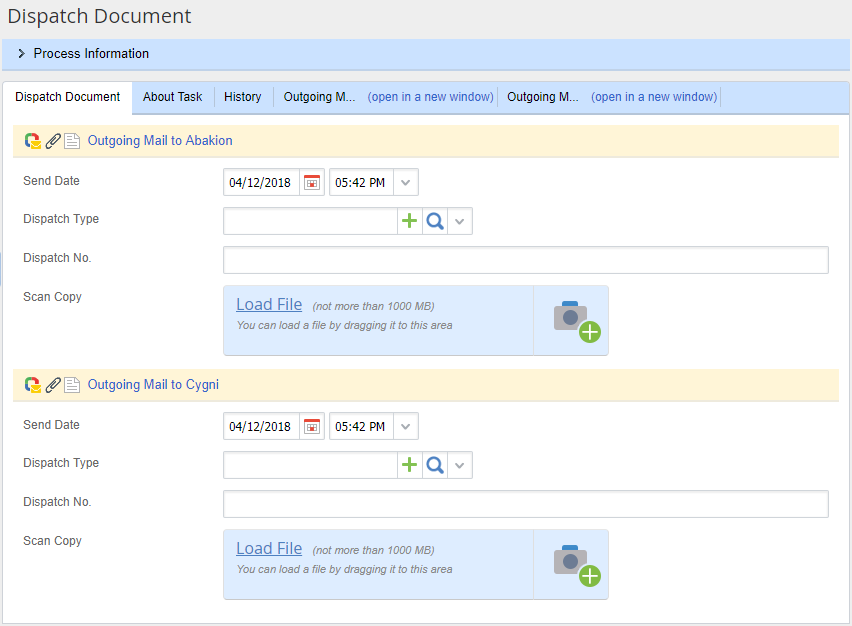The height and width of the screenshot is (626, 852).
Task: Expand the time dropdown in Abakion Send Date
Action: [x=405, y=182]
